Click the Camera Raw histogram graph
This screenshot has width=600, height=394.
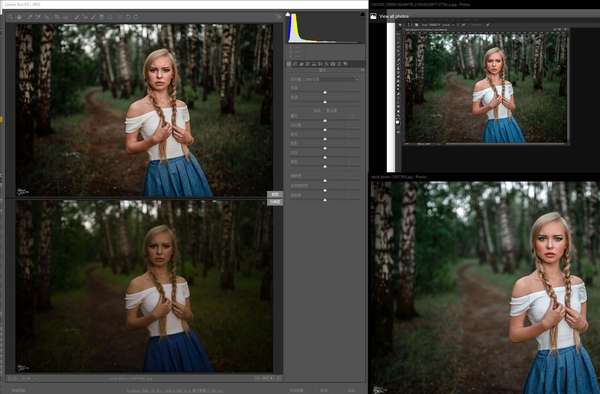point(325,28)
